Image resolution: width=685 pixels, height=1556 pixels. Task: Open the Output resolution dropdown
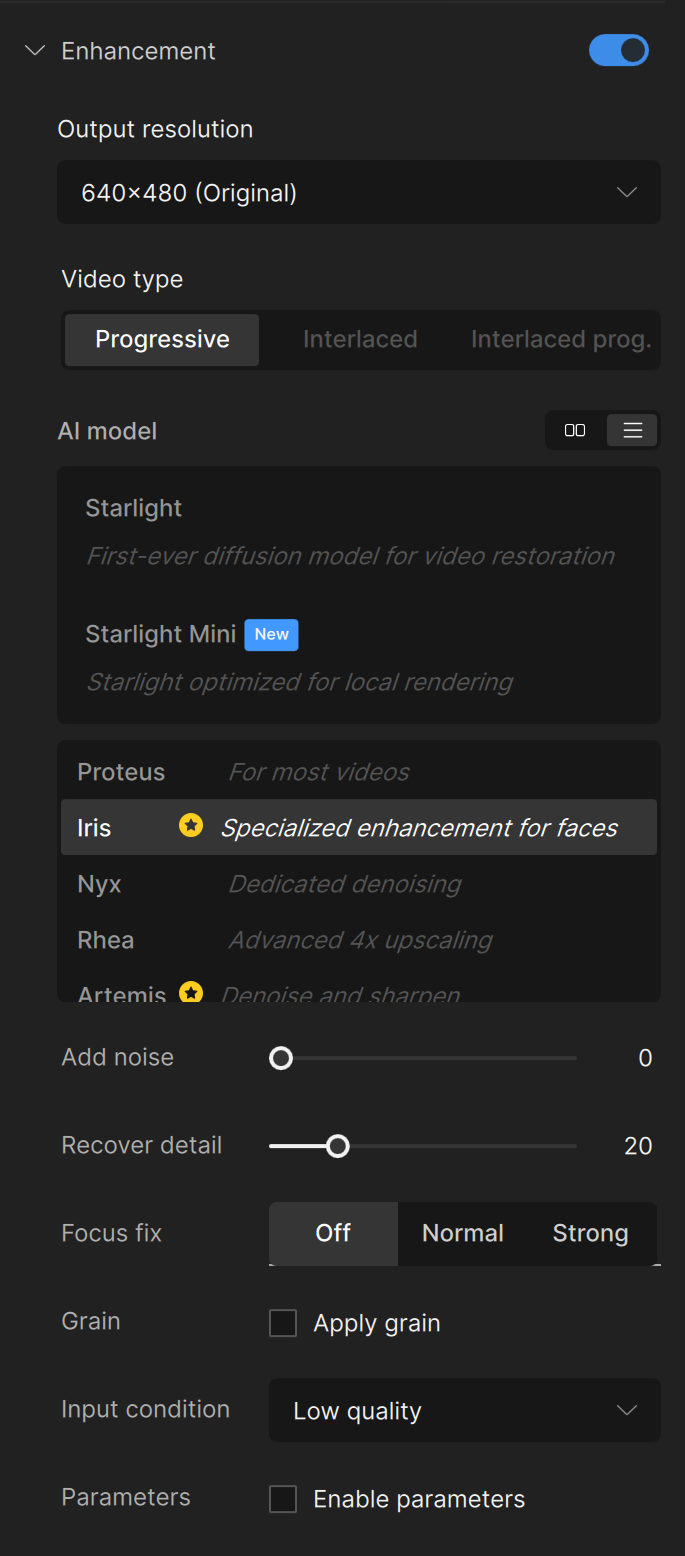[x=358, y=192]
